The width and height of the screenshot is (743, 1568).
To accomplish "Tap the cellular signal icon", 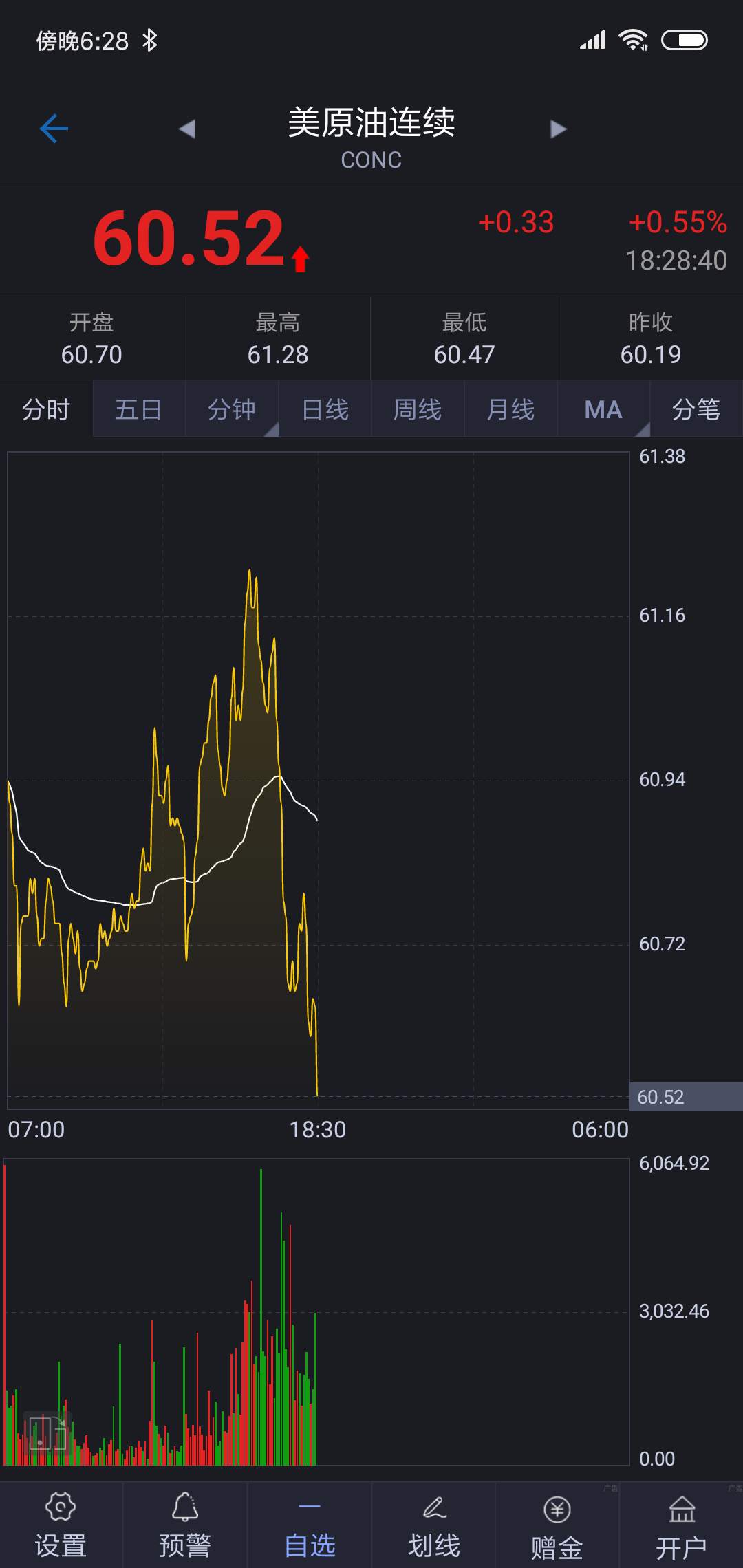I will pyautogui.click(x=592, y=40).
